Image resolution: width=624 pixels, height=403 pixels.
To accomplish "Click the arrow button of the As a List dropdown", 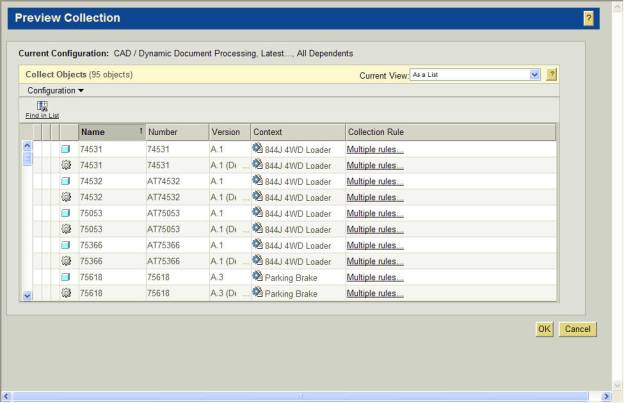I will [x=534, y=74].
